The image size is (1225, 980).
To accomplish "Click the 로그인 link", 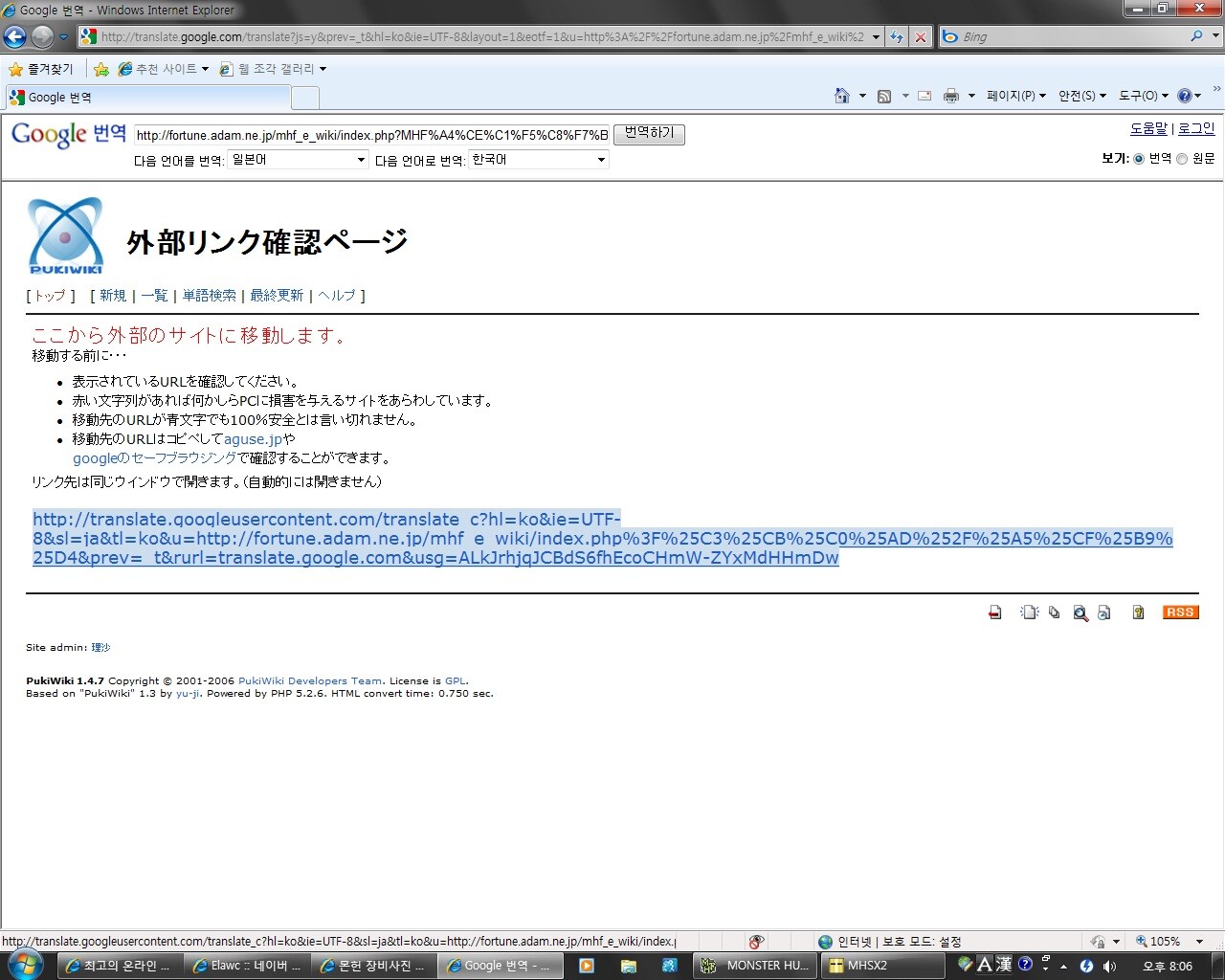I will (x=1195, y=128).
